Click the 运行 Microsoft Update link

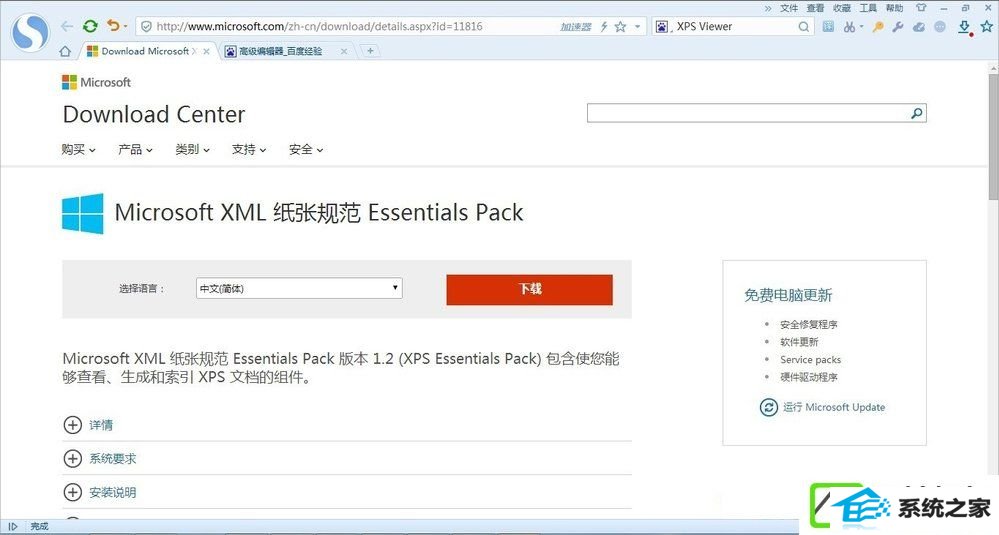823,407
